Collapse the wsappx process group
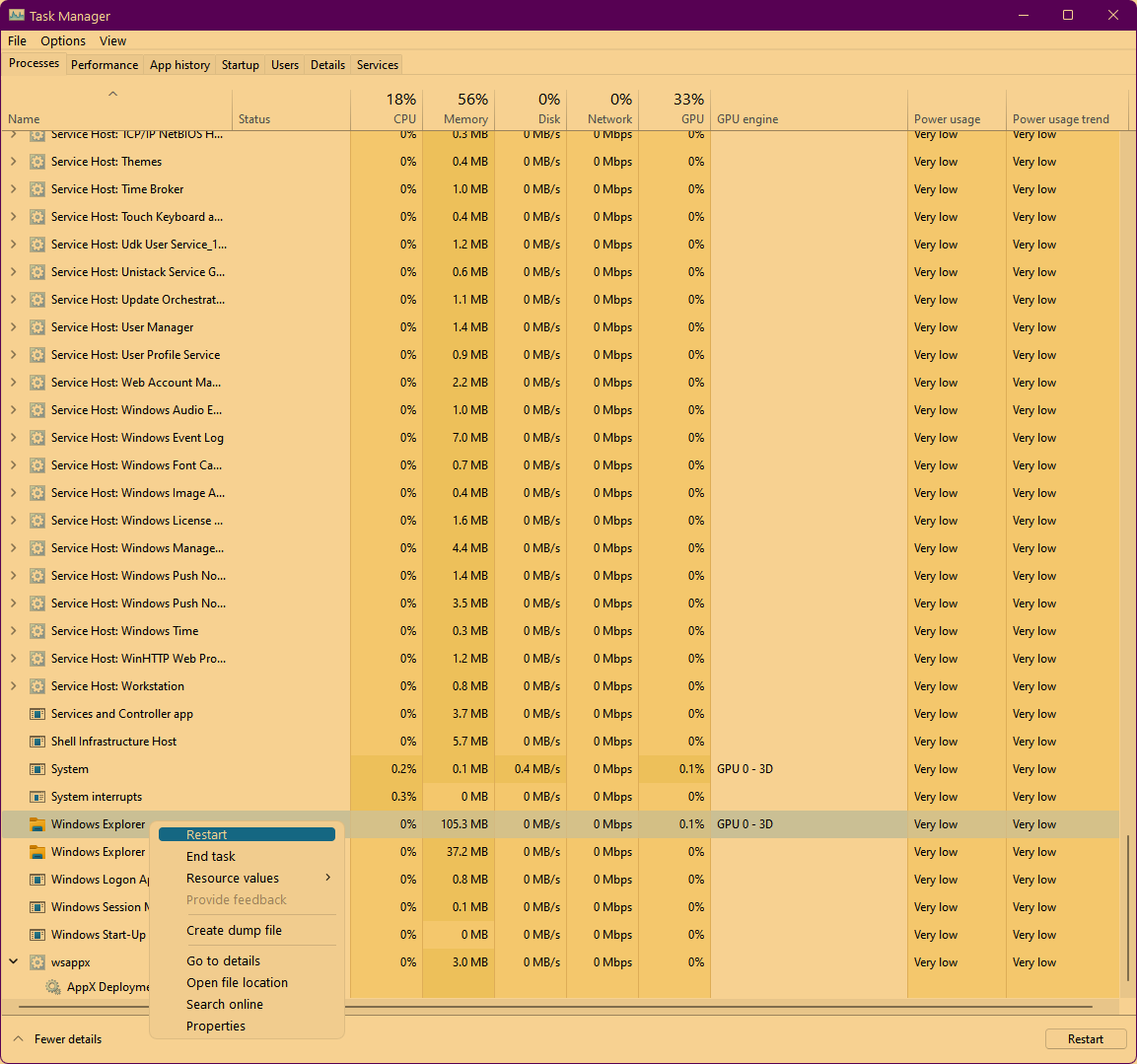 (x=13, y=961)
